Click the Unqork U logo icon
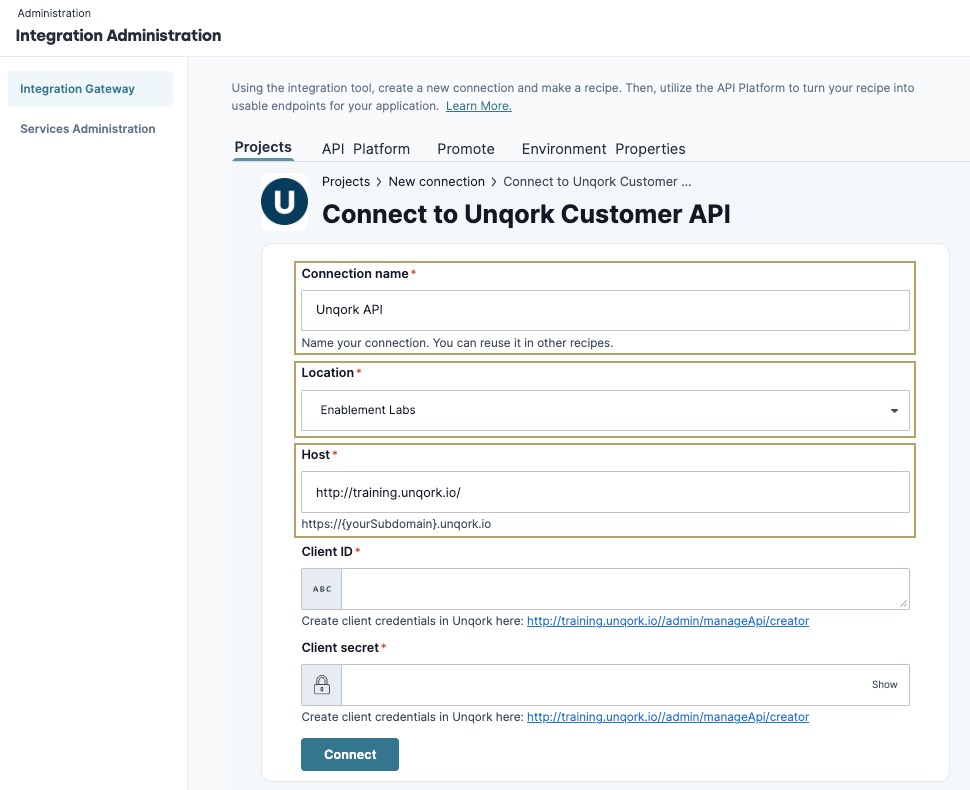Screen dimensions: 970x790 click(x=284, y=202)
